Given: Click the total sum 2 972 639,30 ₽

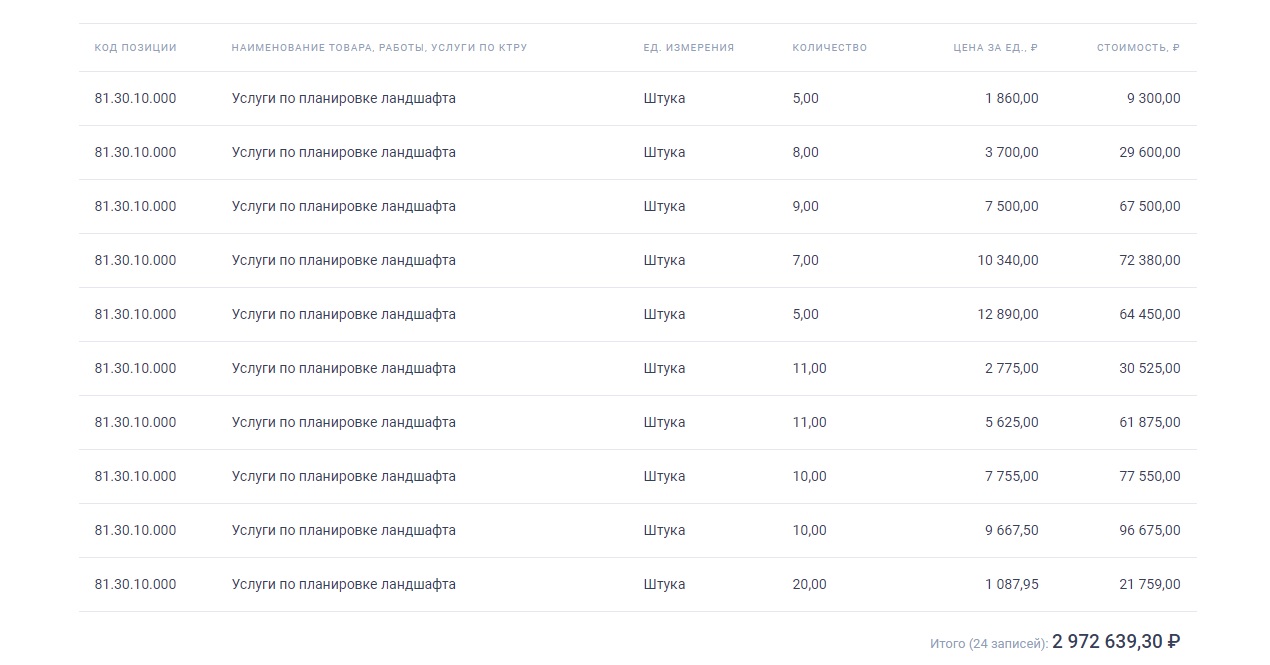Looking at the screenshot, I should coord(1115,642).
